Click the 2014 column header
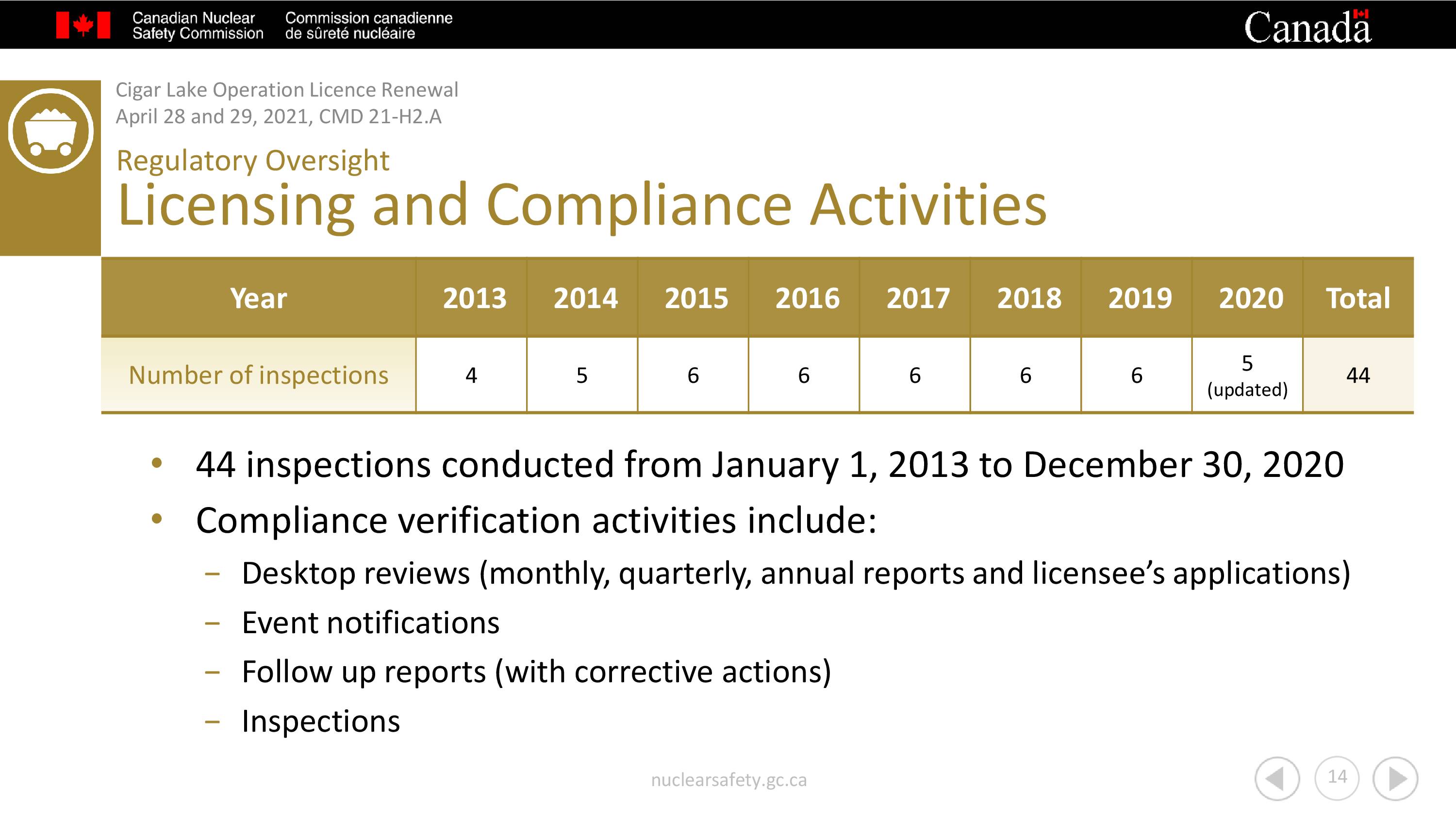 (582, 298)
